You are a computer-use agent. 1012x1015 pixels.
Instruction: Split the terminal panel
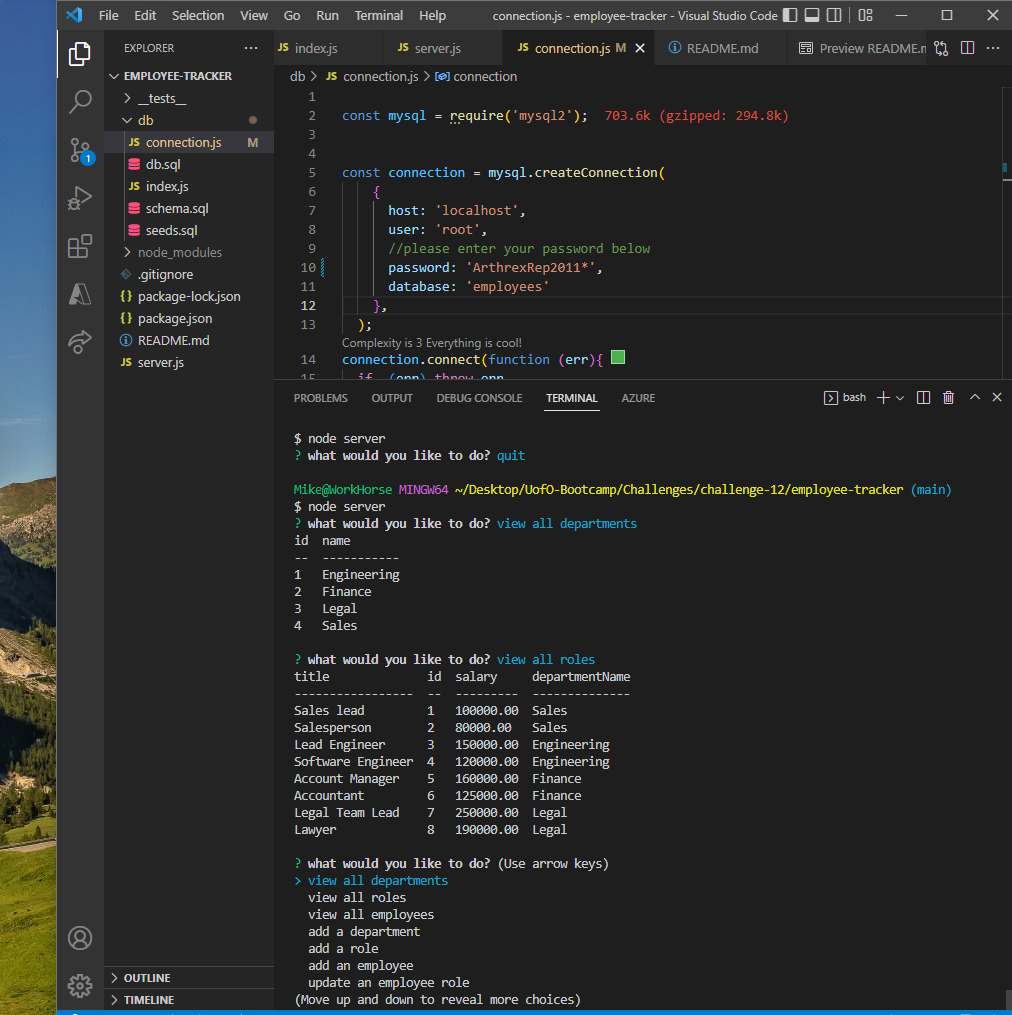pyautogui.click(x=923, y=397)
